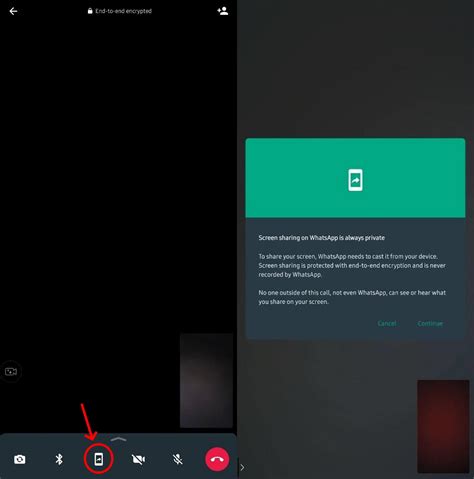Tap the red self-view thumbnail on the right screen
Image resolution: width=474 pixels, height=479 pixels.
443,426
